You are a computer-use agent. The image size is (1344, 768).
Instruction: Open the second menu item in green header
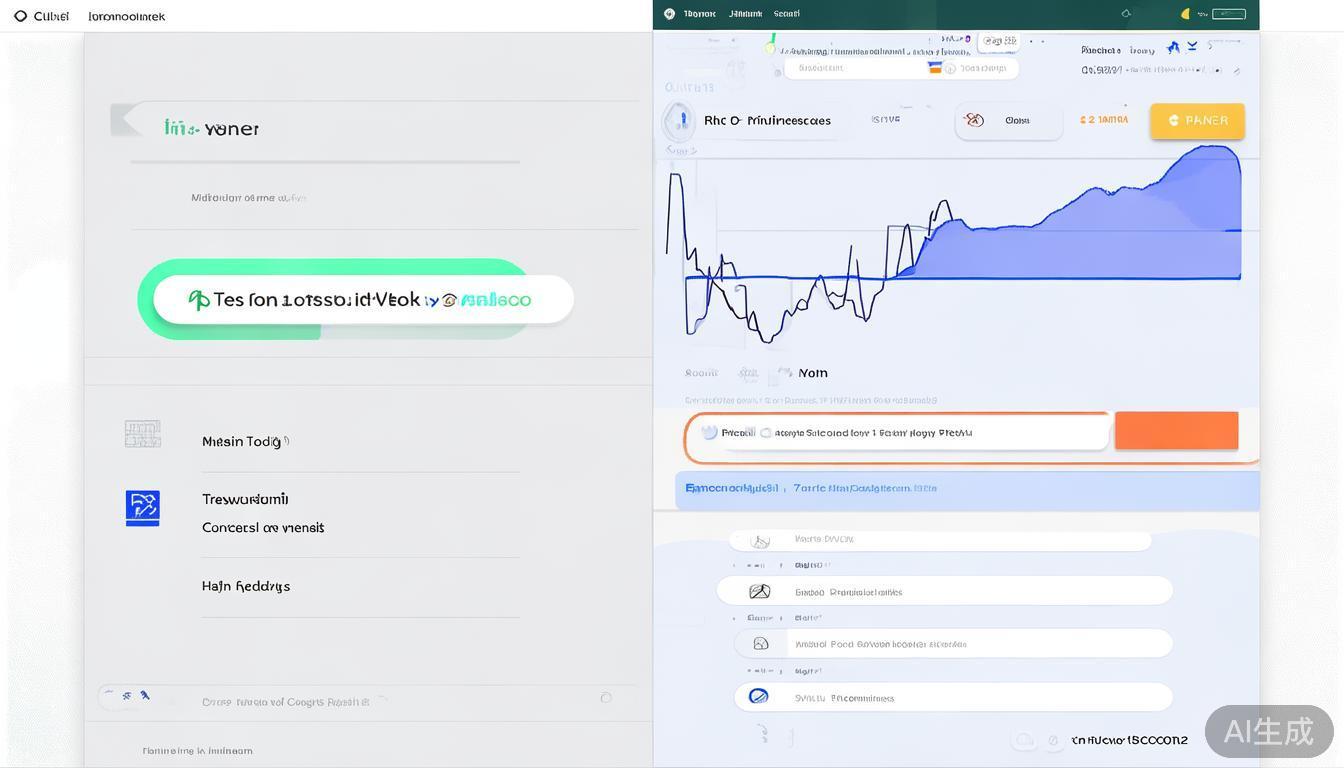pos(745,14)
